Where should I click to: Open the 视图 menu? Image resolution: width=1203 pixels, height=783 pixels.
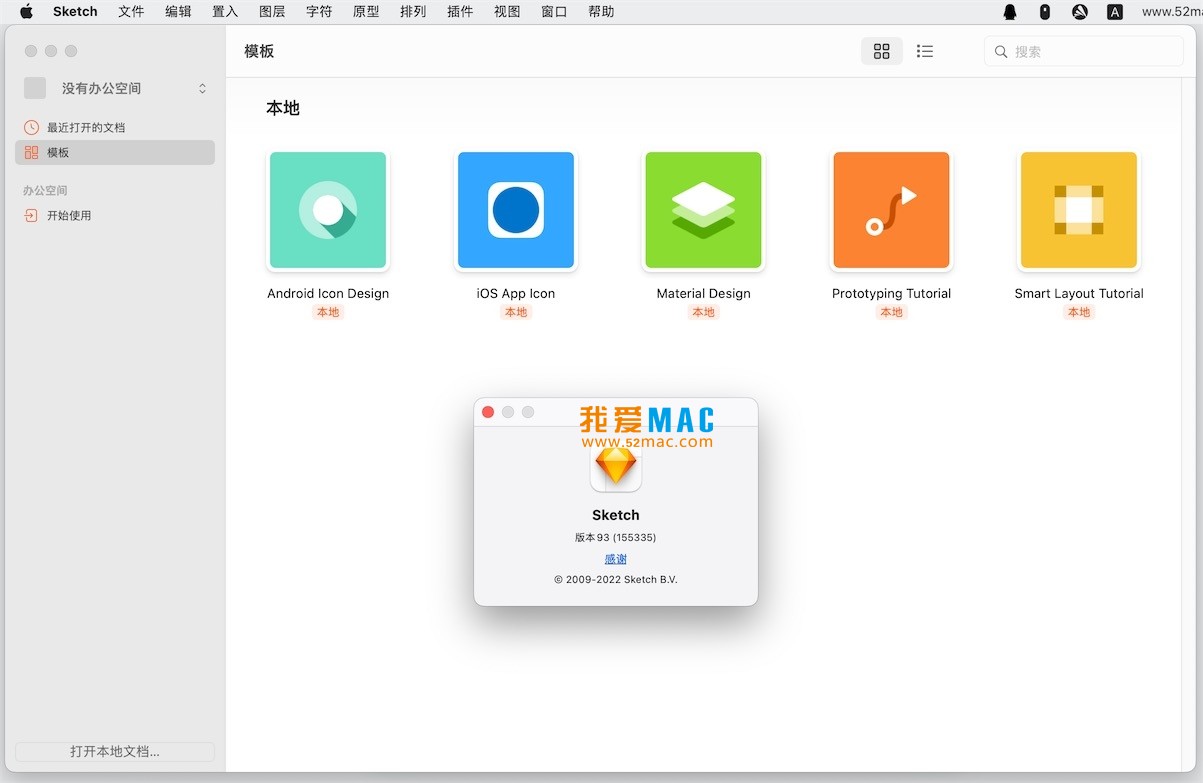pyautogui.click(x=507, y=12)
